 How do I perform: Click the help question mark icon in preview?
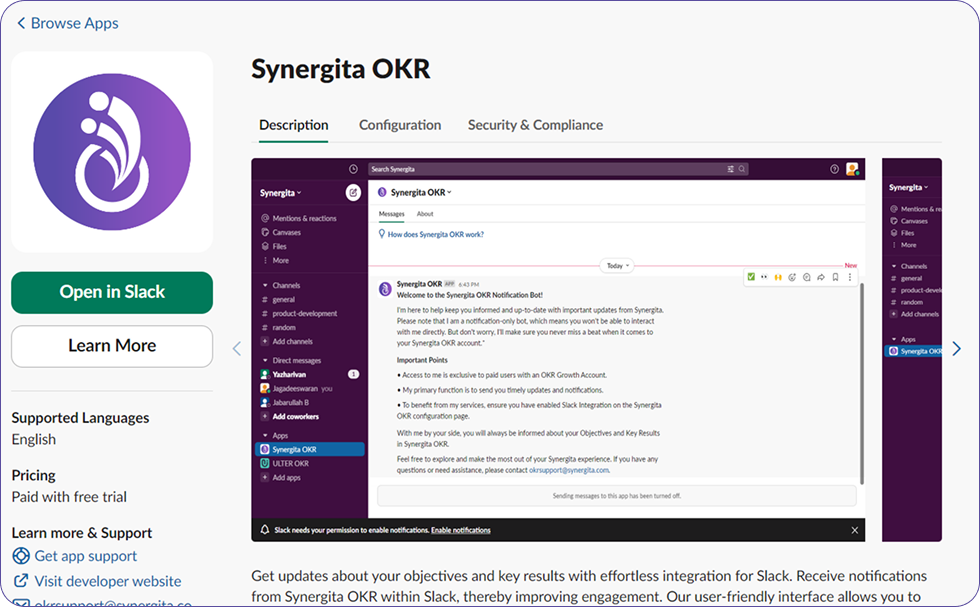point(834,169)
